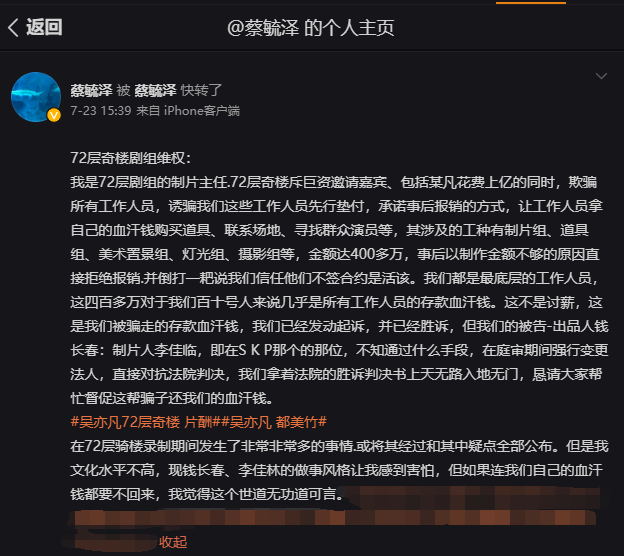Click the @蔡毓泽 的个人主页 title
The image size is (624, 556).
pos(310,27)
